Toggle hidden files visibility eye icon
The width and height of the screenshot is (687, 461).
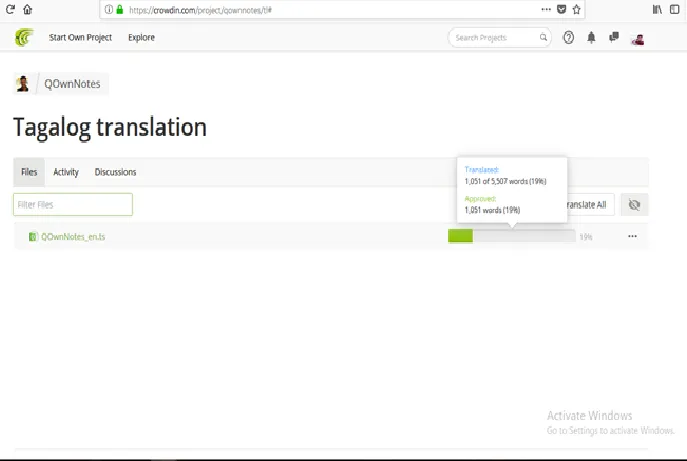pyautogui.click(x=634, y=205)
